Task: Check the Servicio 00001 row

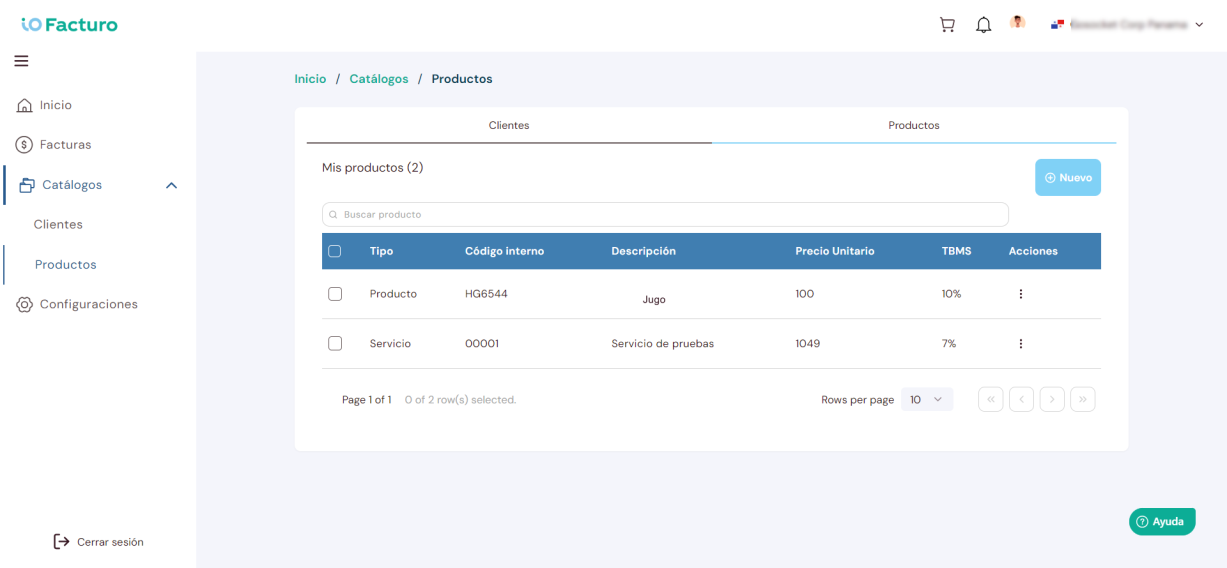Action: [x=335, y=343]
